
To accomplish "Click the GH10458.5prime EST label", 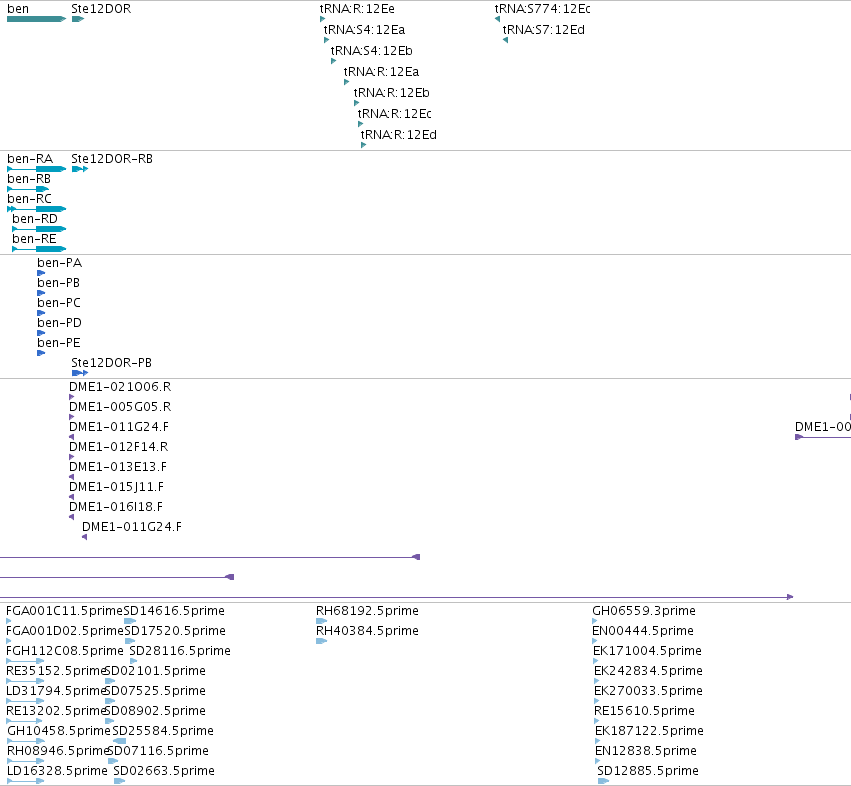I will pos(59,731).
